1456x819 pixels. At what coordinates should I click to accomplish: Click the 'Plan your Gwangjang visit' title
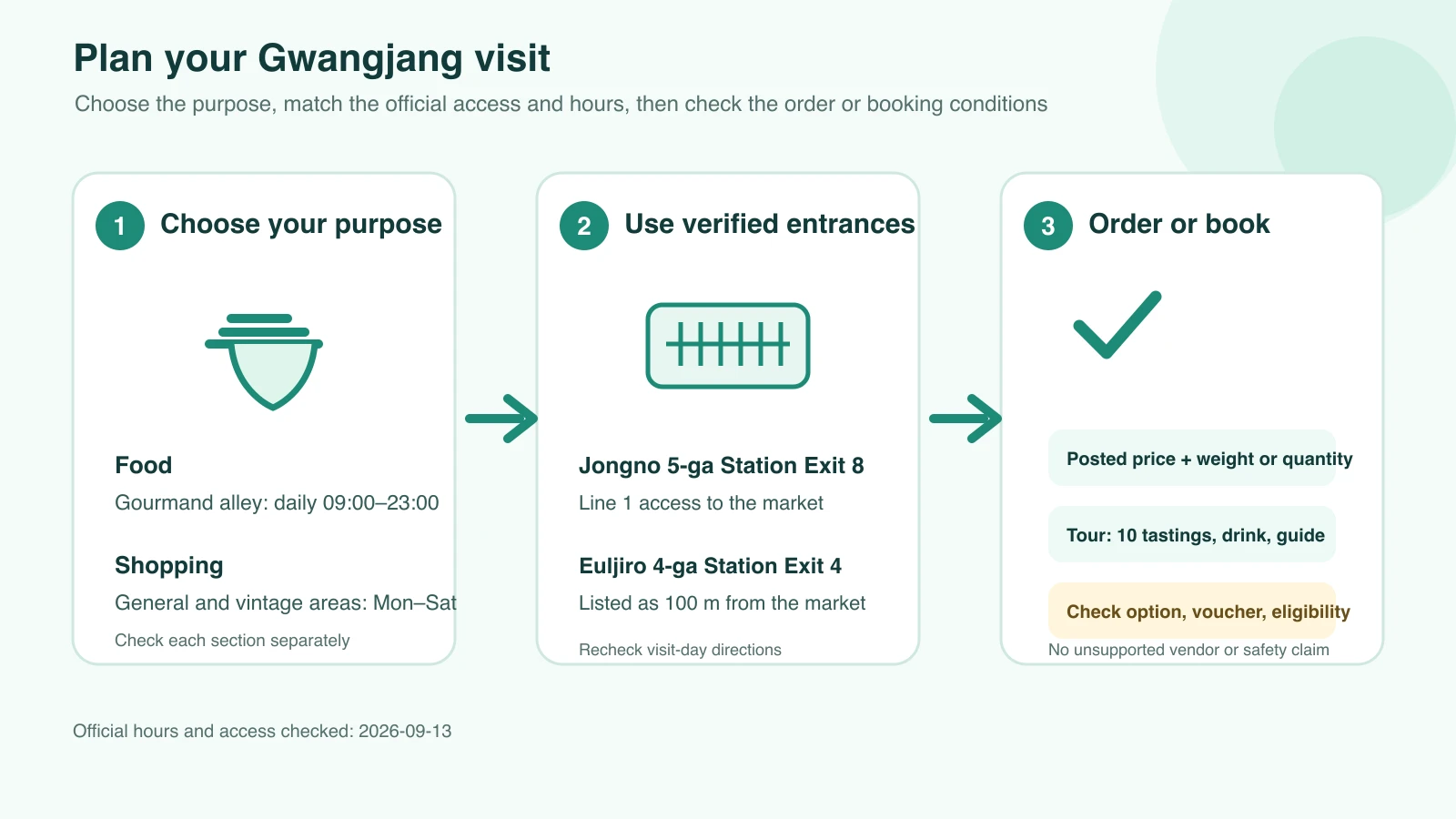coord(312,58)
